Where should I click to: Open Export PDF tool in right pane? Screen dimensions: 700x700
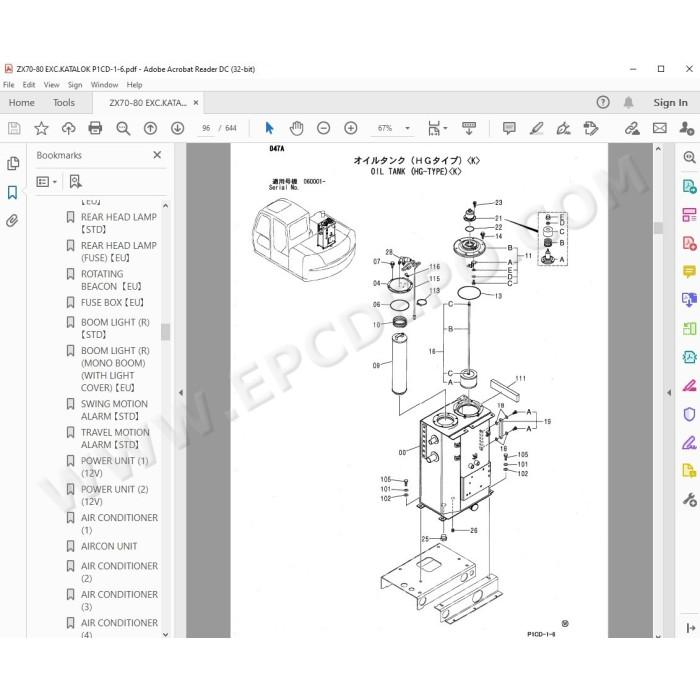[x=689, y=186]
